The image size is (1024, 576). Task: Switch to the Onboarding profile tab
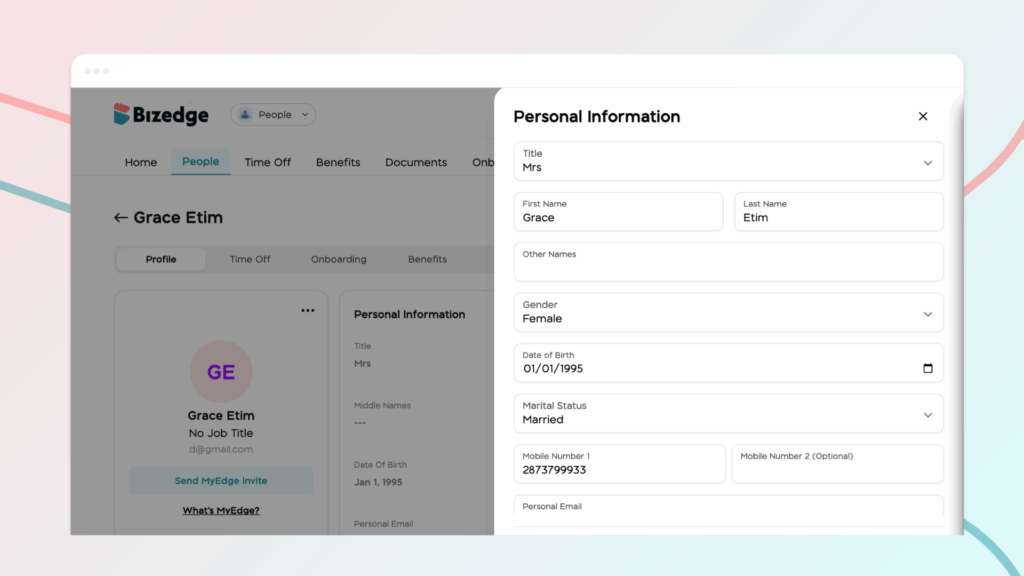(338, 259)
